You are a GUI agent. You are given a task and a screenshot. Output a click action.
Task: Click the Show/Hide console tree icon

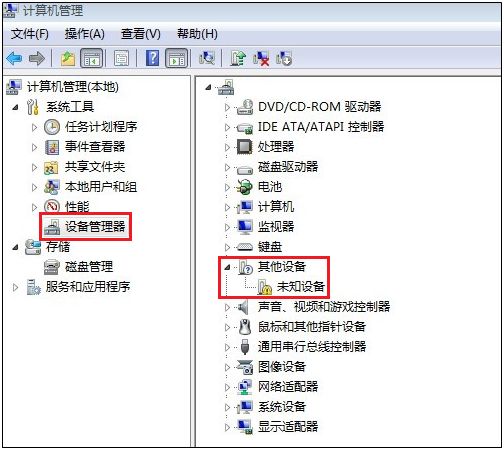point(92,58)
